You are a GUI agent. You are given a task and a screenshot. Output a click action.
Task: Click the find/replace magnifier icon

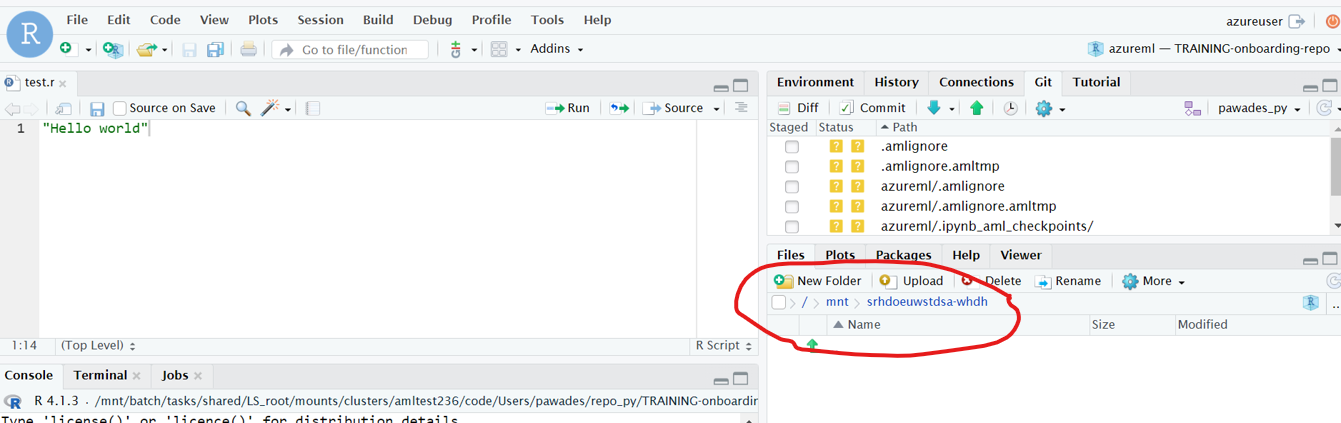pos(243,108)
